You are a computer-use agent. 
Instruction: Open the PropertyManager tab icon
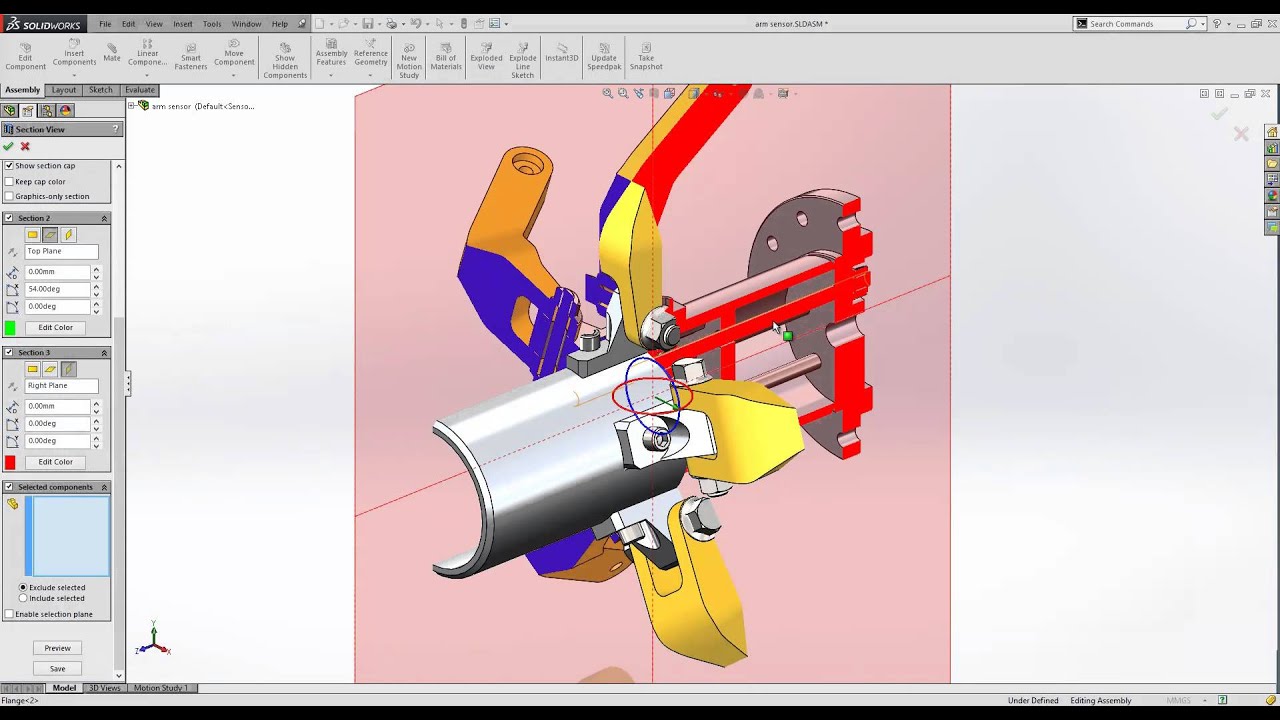pyautogui.click(x=28, y=111)
